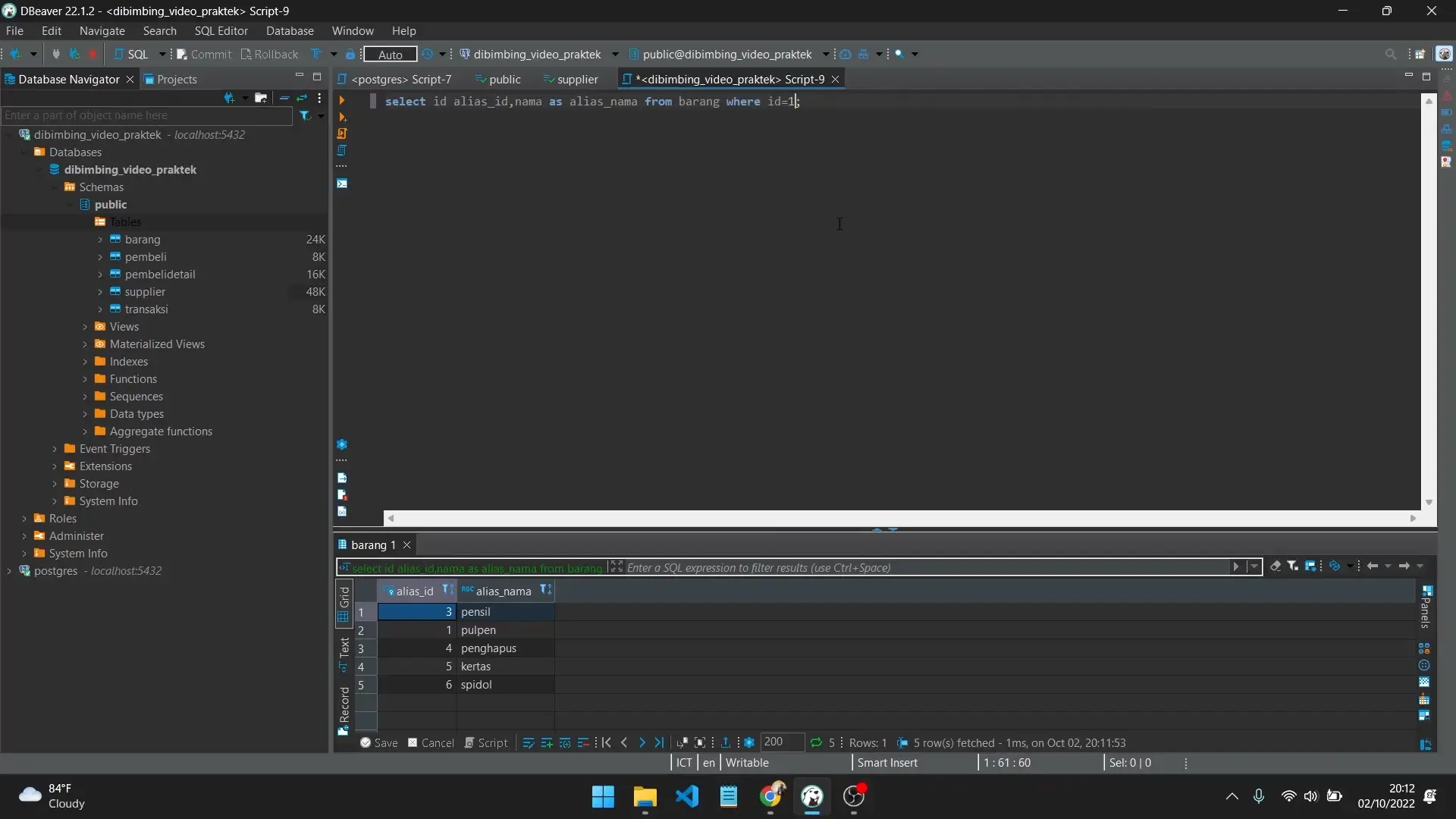Open the Database menu
The height and width of the screenshot is (819, 1456).
tap(290, 31)
